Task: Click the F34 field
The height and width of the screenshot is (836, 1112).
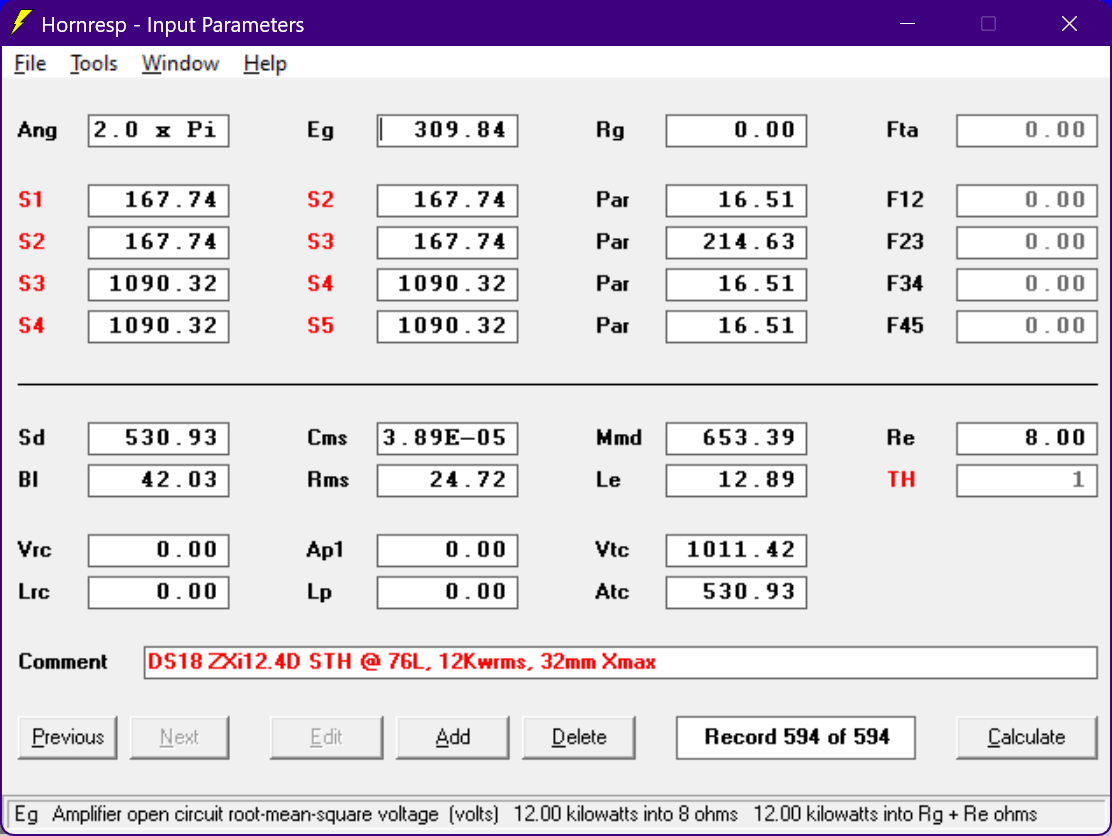Action: pyautogui.click(x=1026, y=284)
